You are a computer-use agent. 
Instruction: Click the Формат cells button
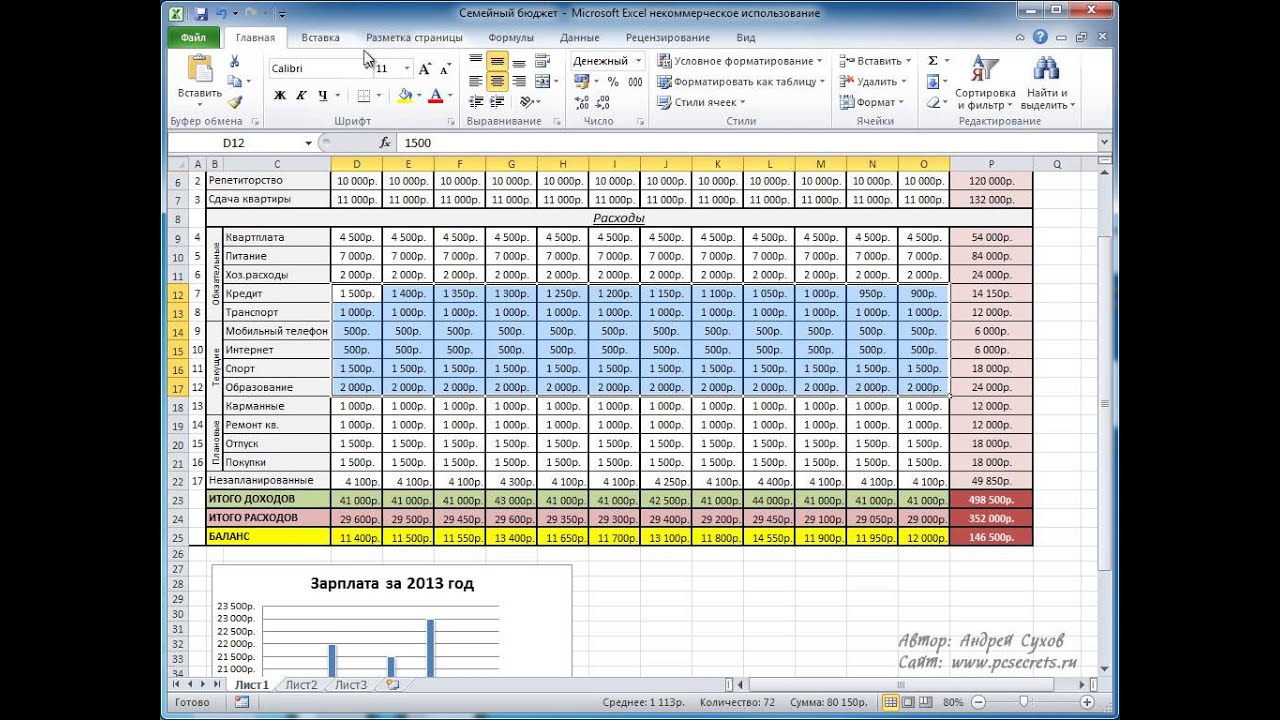point(872,102)
